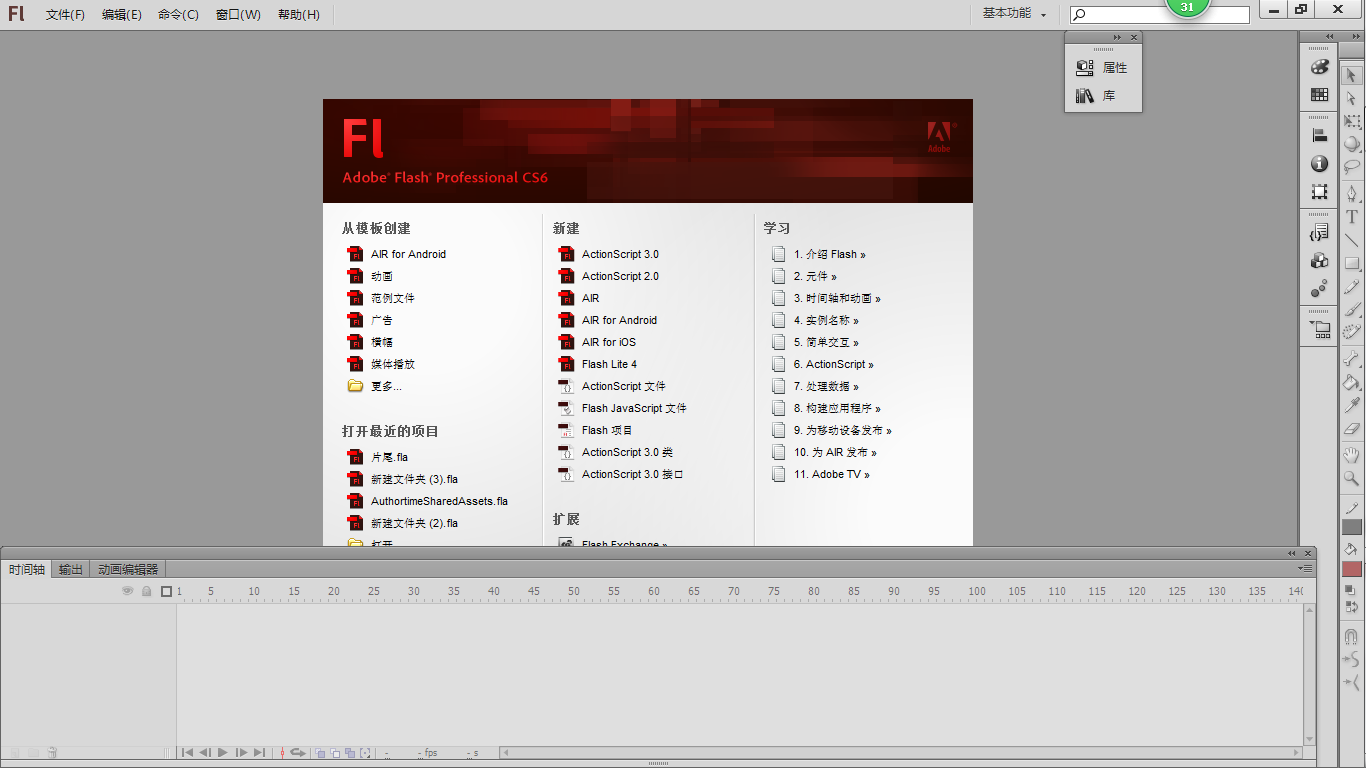Open the Swatches grid panel

click(1320, 94)
